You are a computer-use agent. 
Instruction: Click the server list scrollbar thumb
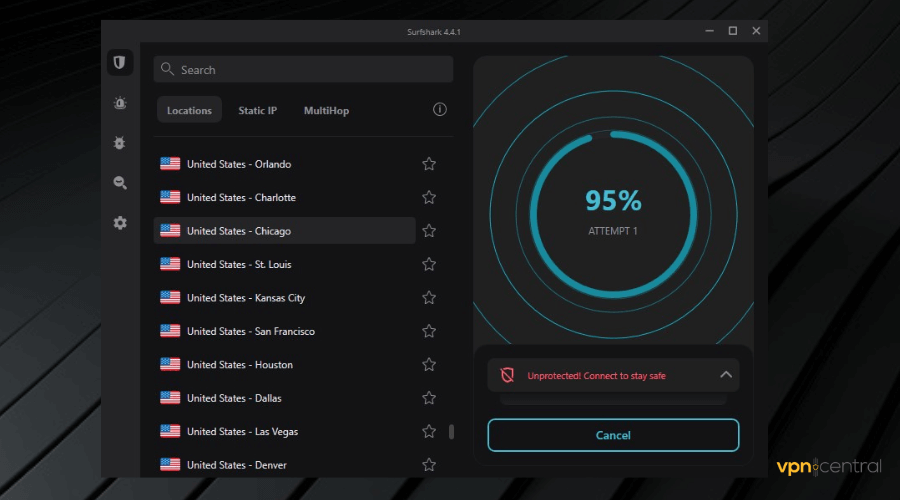(x=451, y=431)
